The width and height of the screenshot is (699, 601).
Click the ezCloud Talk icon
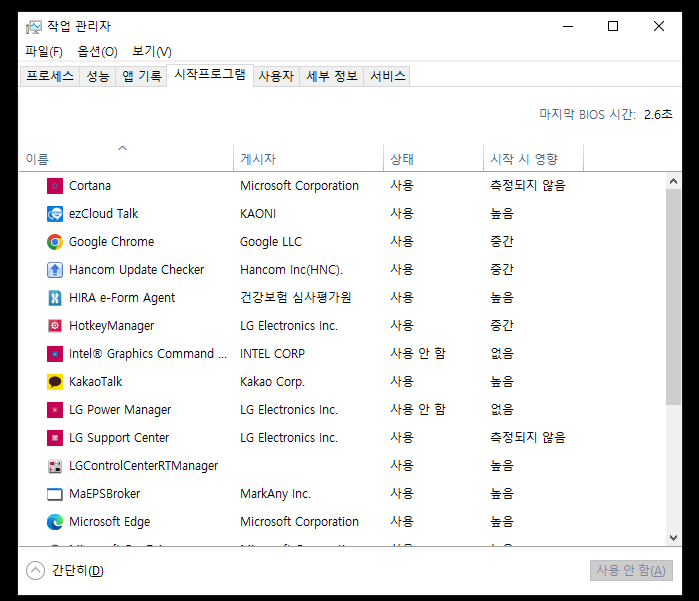pos(55,214)
